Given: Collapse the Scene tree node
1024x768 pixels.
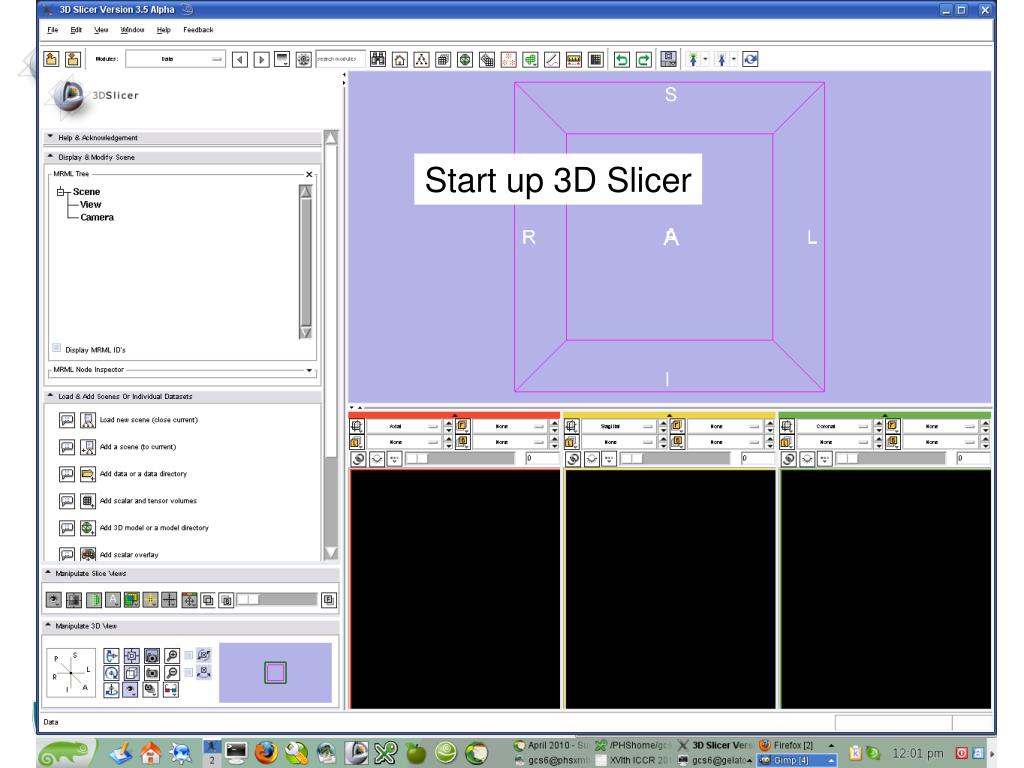Looking at the screenshot, I should (x=61, y=192).
